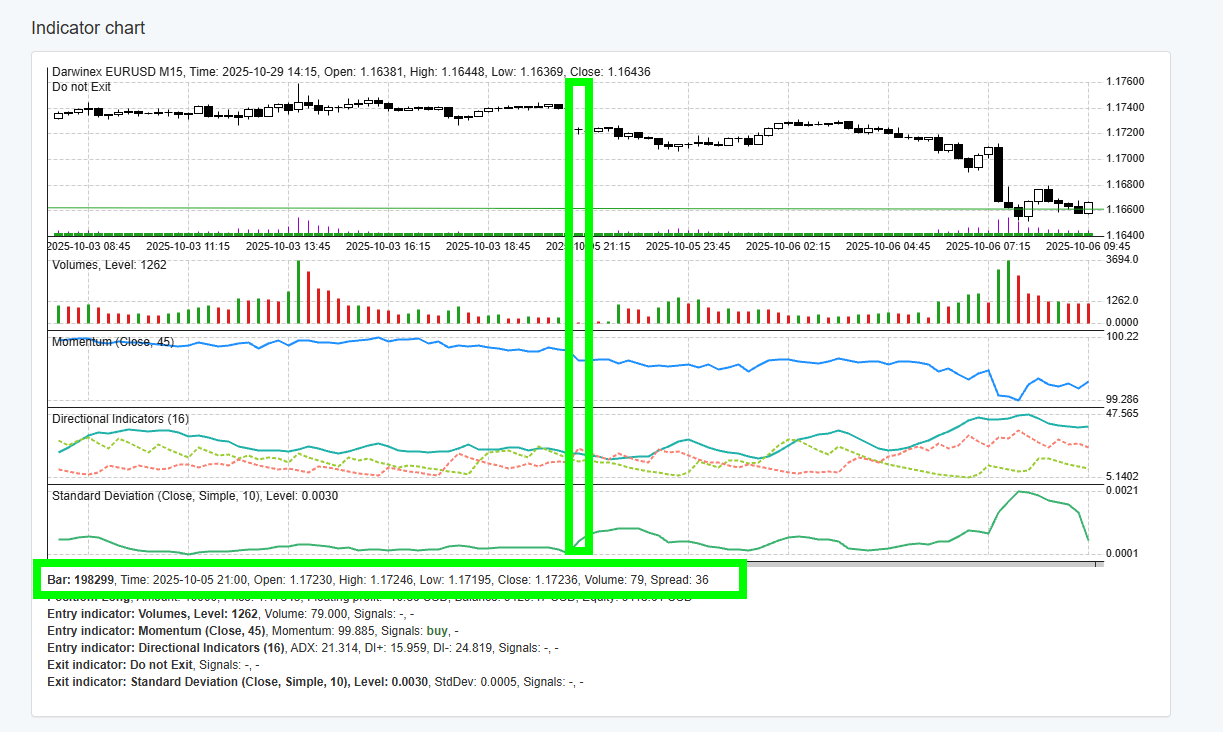
Task: Click the 3694.0 volume axis value
Action: (x=1121, y=260)
